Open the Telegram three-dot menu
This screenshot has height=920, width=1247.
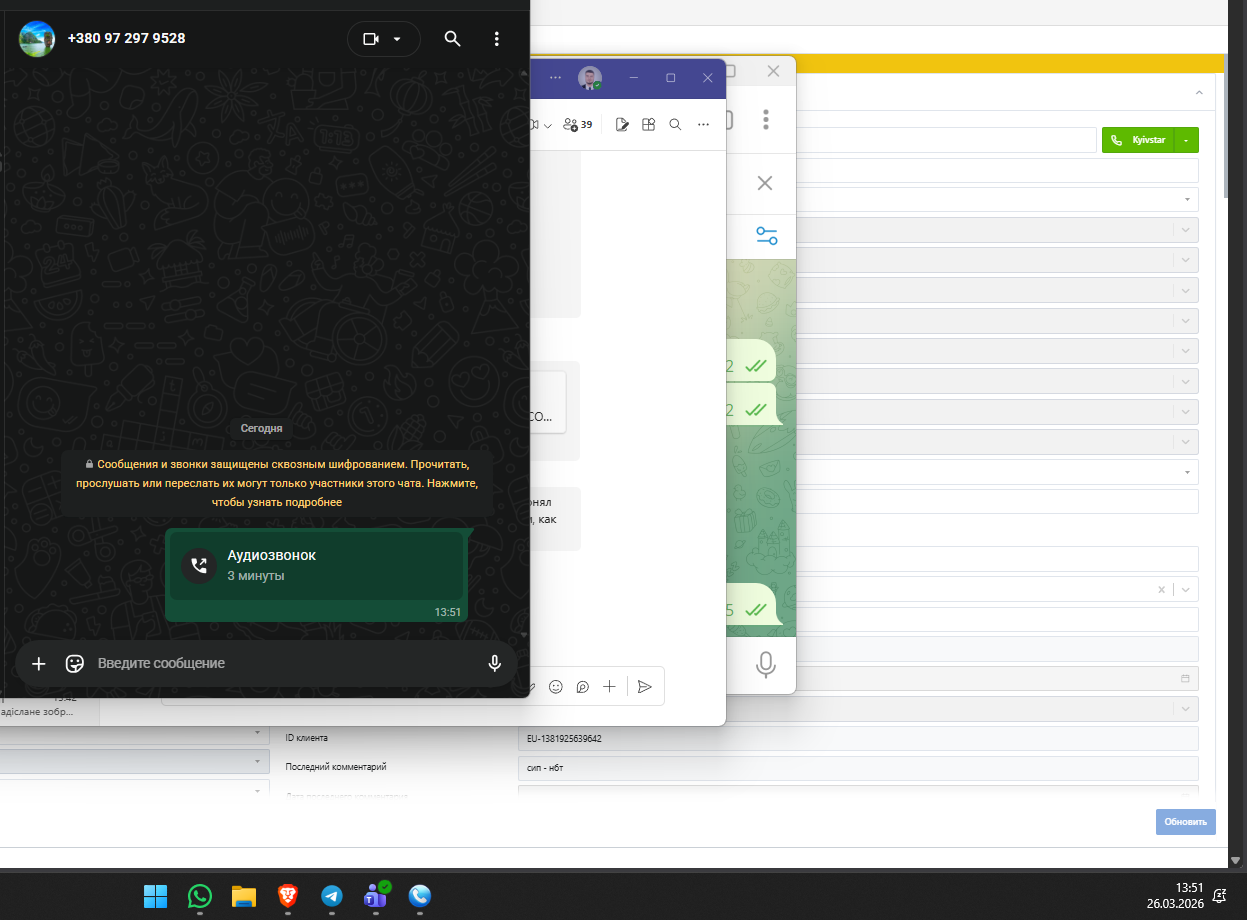pyautogui.click(x=766, y=119)
